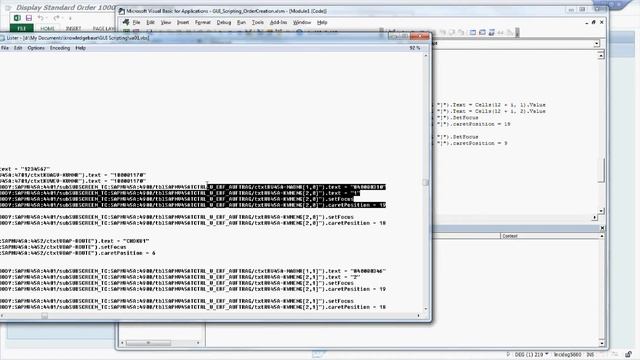Click the 92 % indicator in Lister
The height and width of the screenshot is (360, 640).
[x=414, y=48]
